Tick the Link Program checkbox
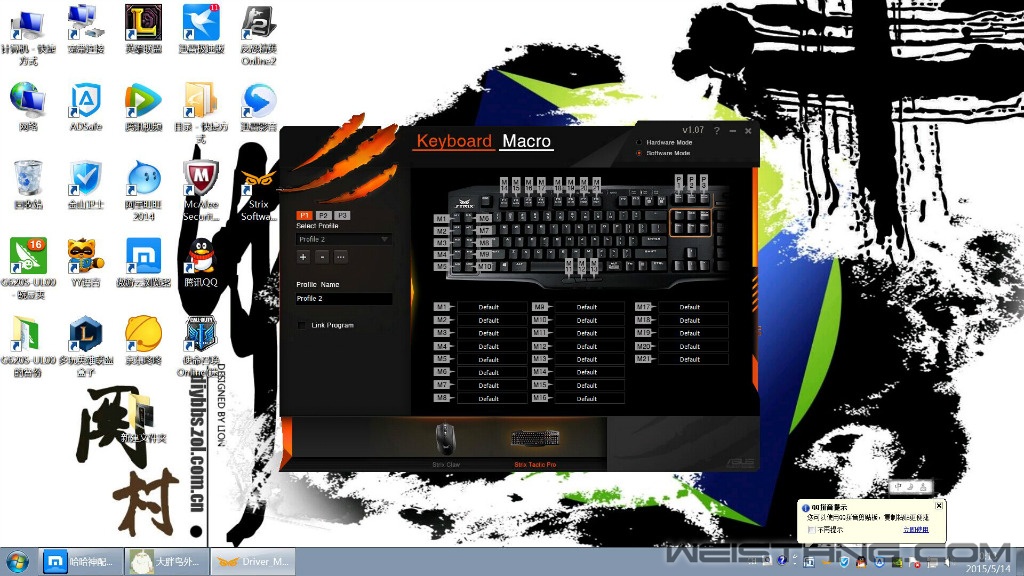The height and width of the screenshot is (576, 1024). tap(302, 325)
